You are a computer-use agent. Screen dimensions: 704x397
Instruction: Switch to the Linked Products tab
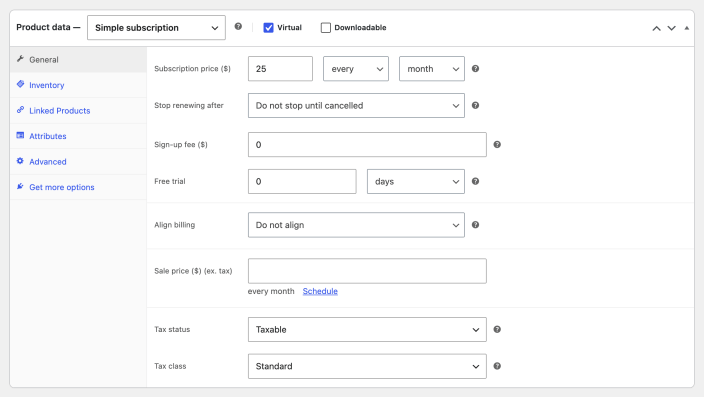click(x=78, y=110)
